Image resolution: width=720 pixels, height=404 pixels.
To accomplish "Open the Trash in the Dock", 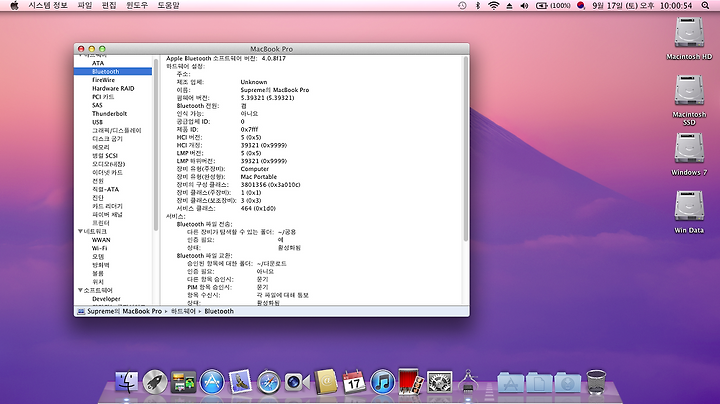I will (596, 382).
